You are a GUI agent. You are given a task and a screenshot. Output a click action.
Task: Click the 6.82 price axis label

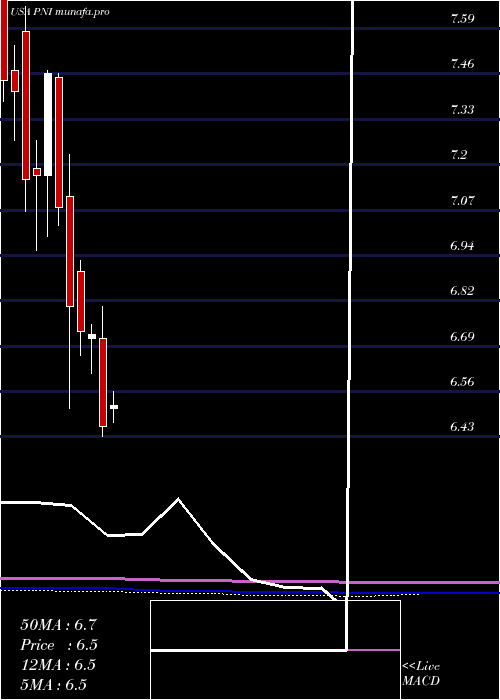pyautogui.click(x=462, y=291)
